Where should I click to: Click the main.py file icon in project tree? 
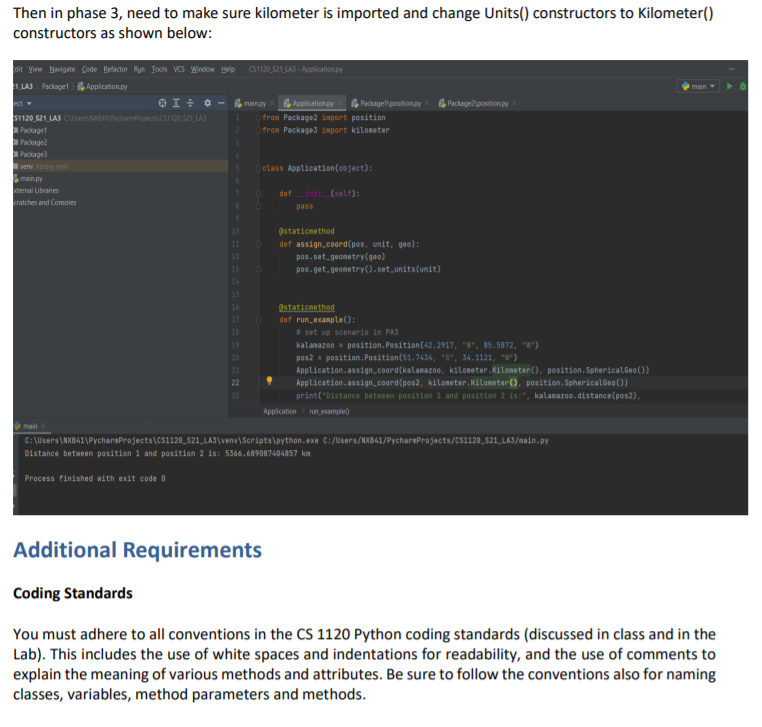click(x=16, y=178)
